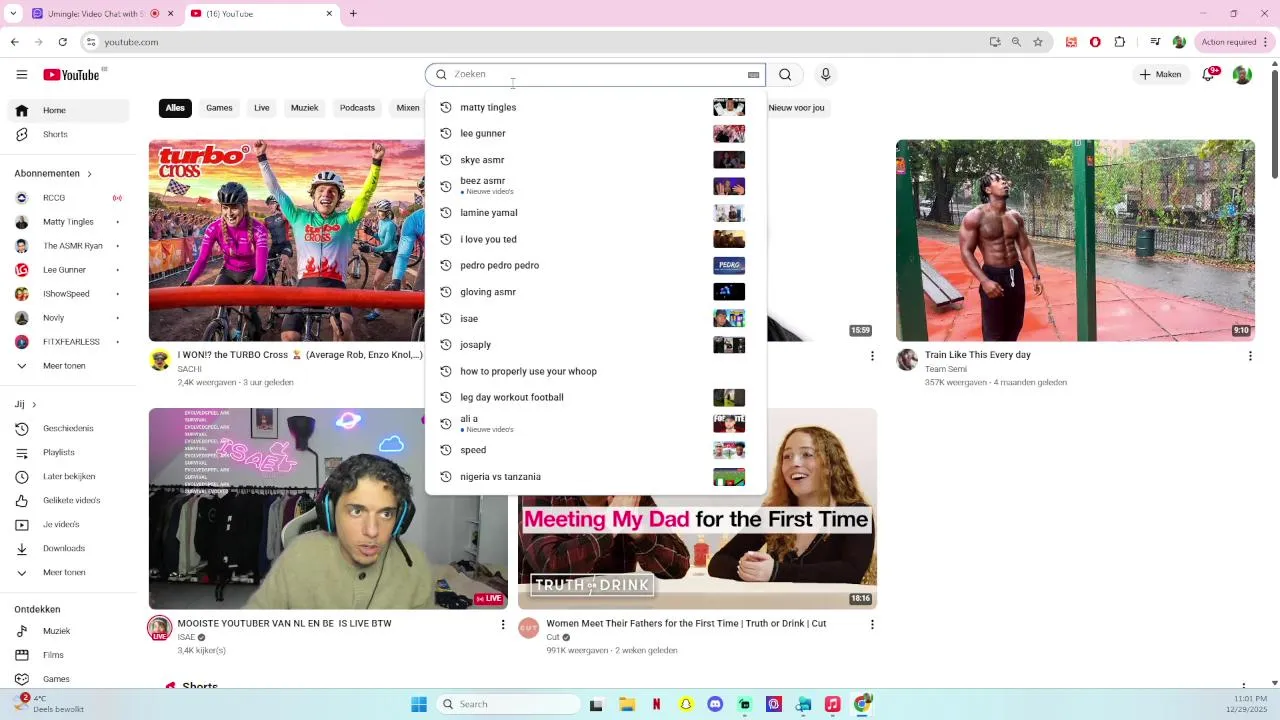Expand the Jij section chevron
Viewport: 1280px width, 720px height.
coord(34,405)
